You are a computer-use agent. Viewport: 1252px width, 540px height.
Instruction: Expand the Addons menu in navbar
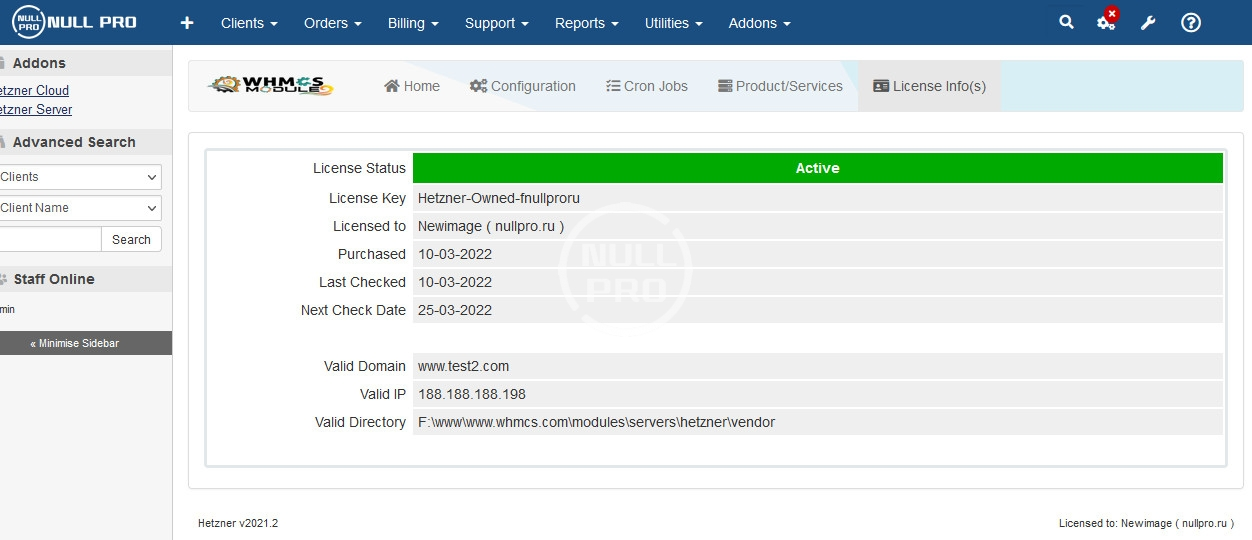759,23
